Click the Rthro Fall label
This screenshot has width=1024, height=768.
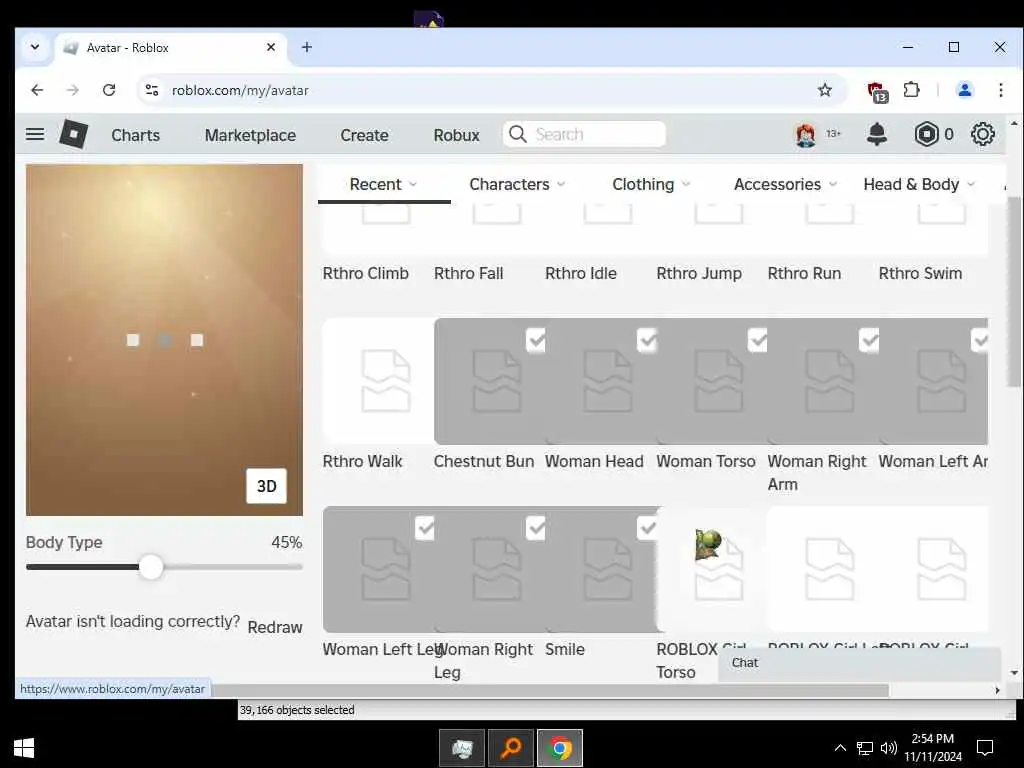tap(468, 274)
